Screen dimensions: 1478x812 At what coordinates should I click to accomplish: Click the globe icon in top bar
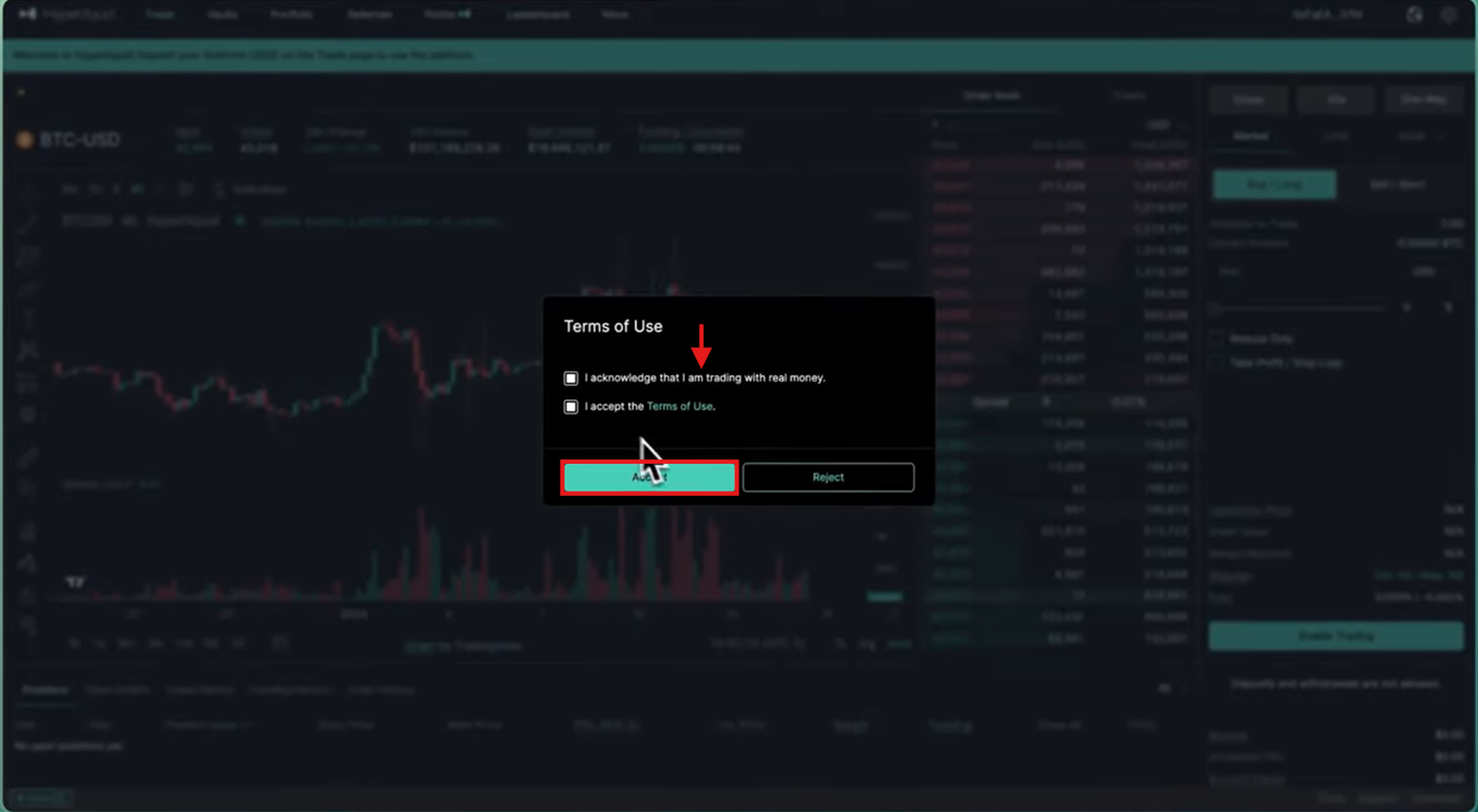click(x=1414, y=15)
